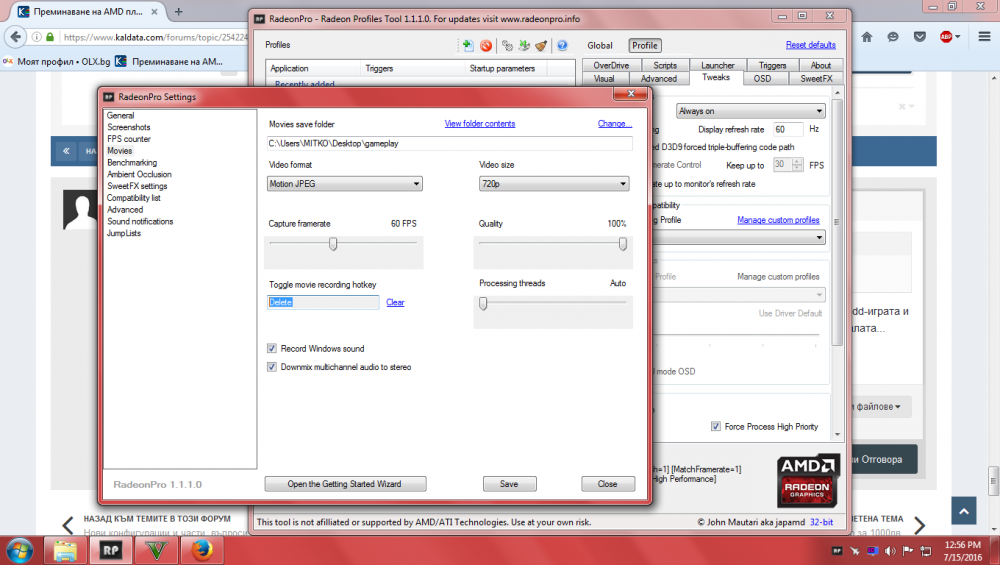Click the Firefox back arrow button
This screenshot has width=1000, height=565.
tap(15, 37)
